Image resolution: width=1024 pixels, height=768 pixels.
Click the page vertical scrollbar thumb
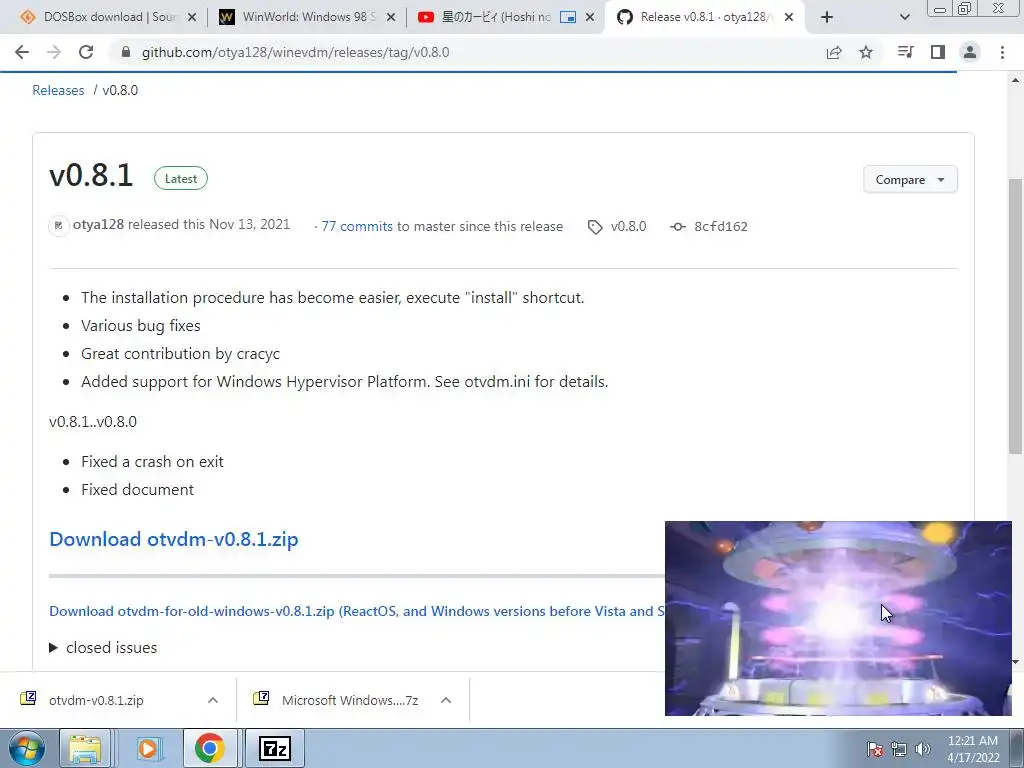[x=1015, y=315]
